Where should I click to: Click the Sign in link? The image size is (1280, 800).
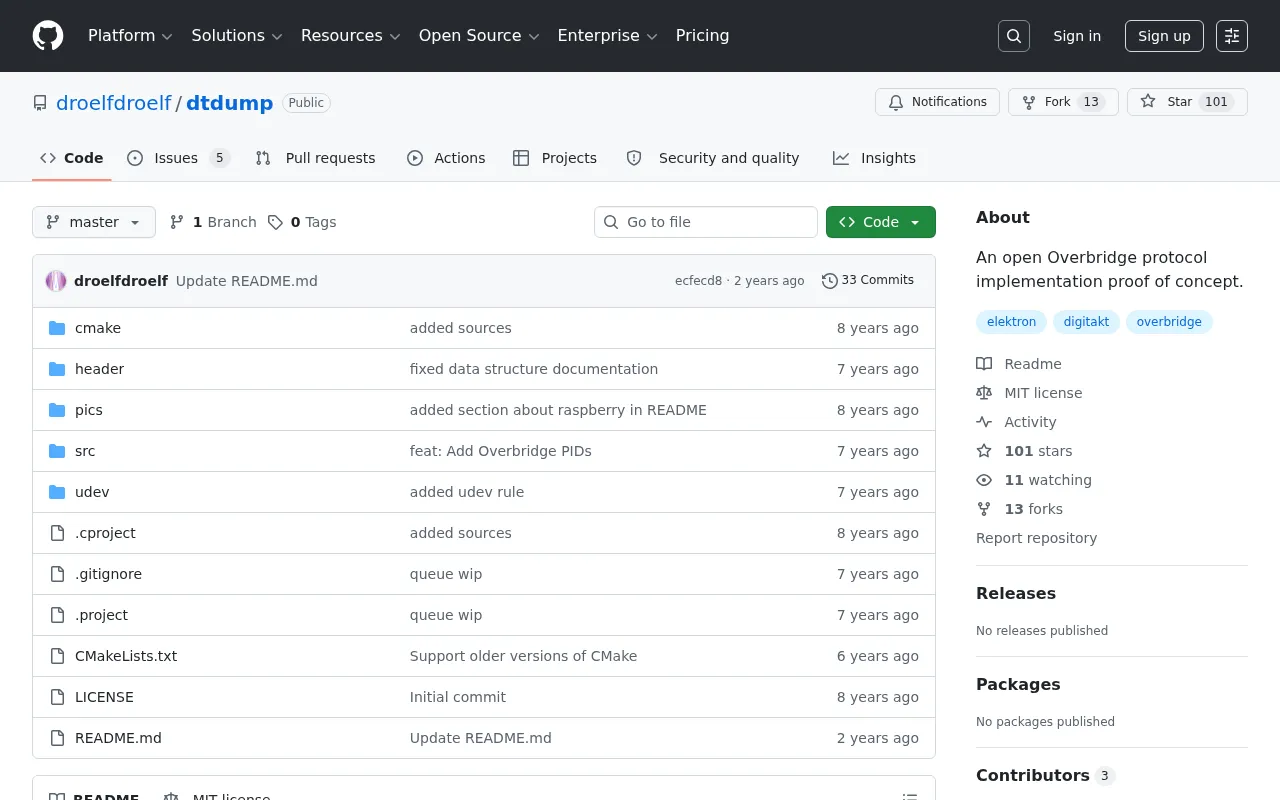click(1077, 36)
